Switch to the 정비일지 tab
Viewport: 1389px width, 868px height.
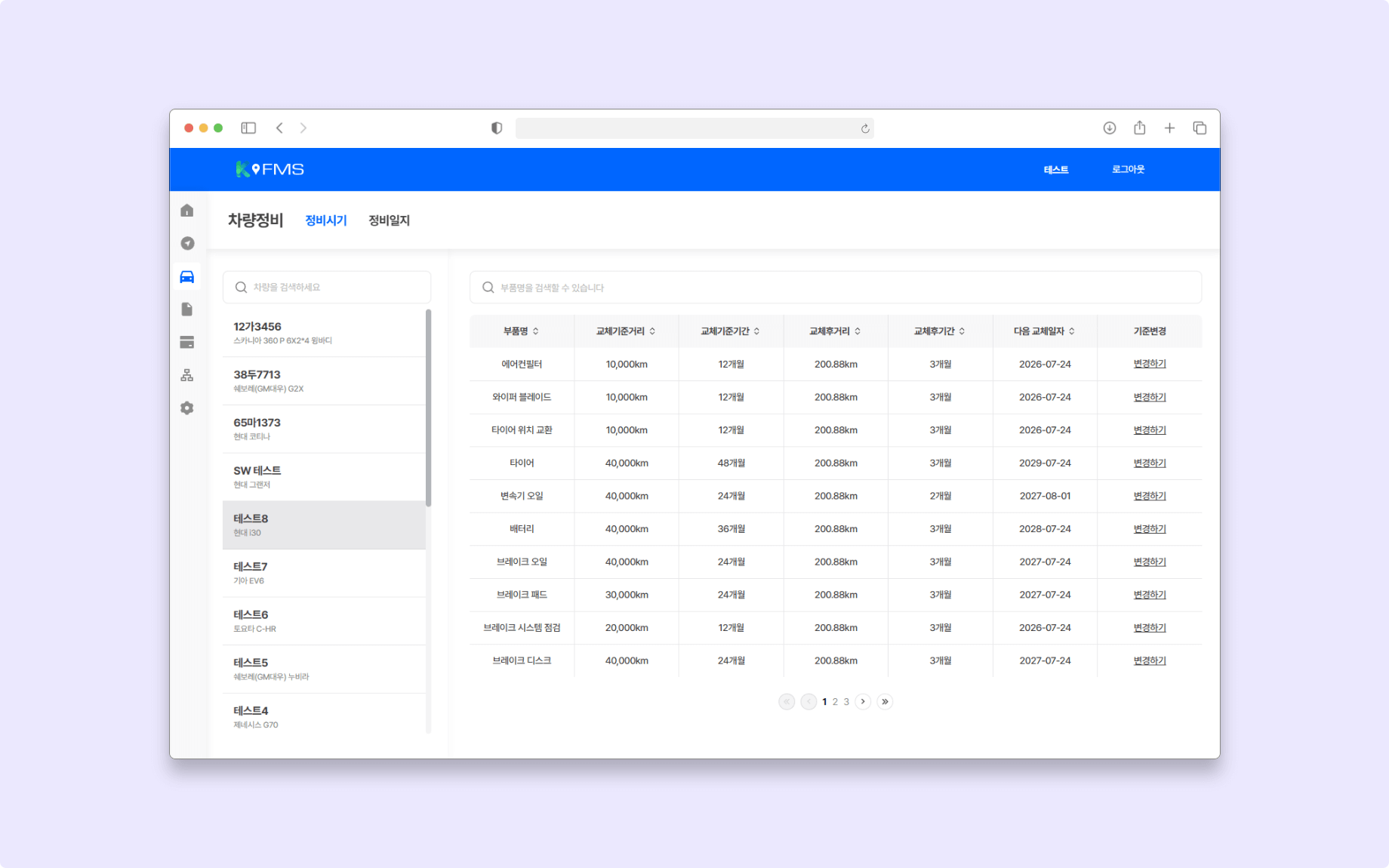click(388, 220)
